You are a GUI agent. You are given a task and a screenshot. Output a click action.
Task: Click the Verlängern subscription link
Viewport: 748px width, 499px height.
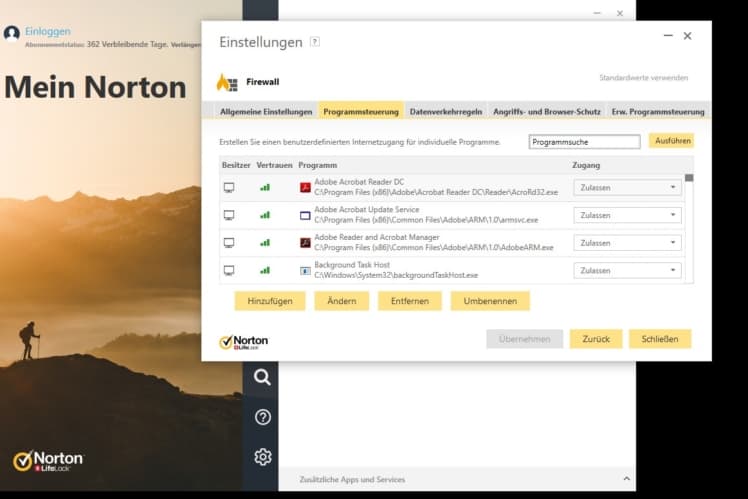click(x=186, y=44)
